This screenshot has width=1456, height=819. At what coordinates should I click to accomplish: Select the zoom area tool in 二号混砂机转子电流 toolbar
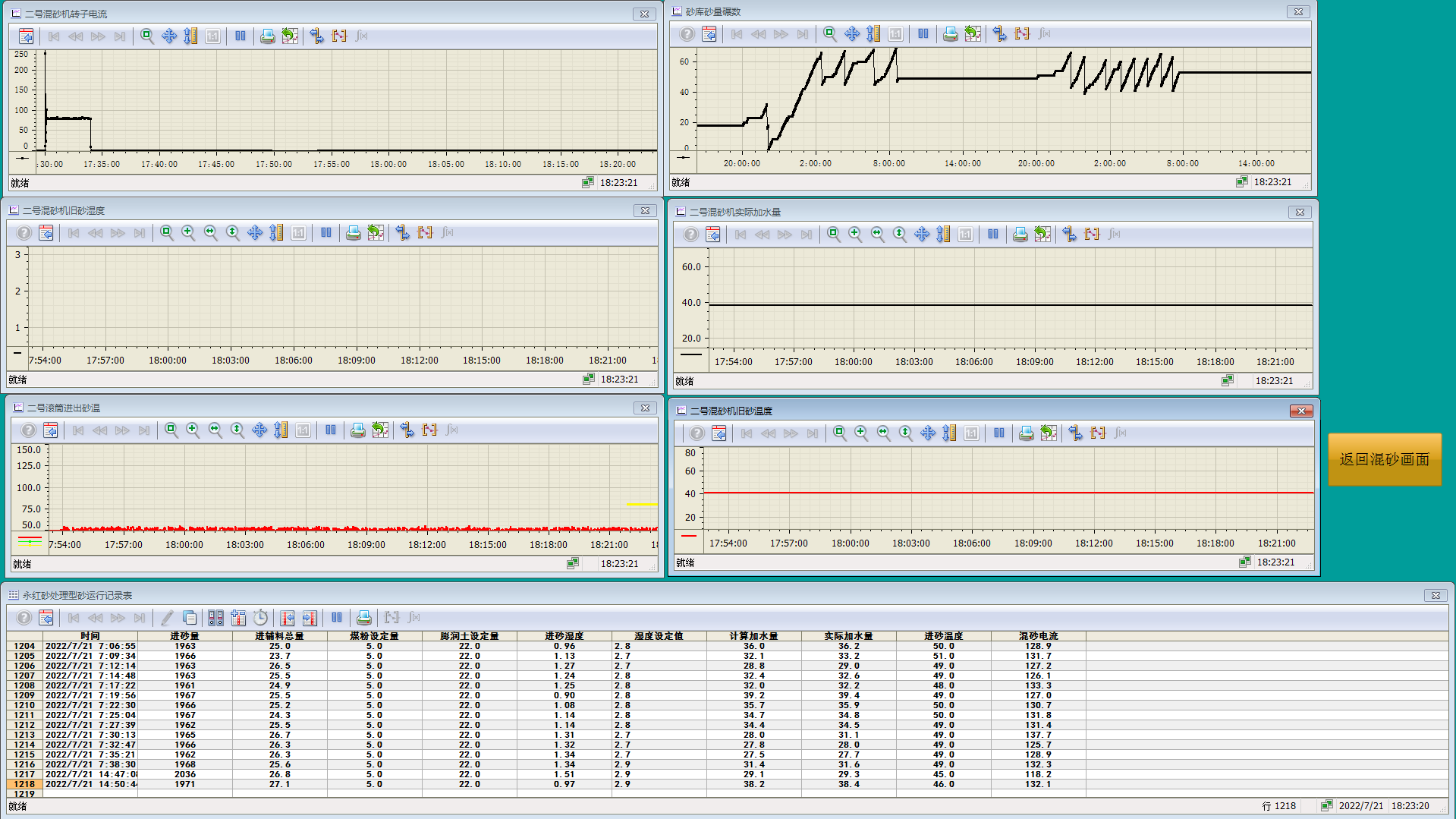pyautogui.click(x=147, y=36)
